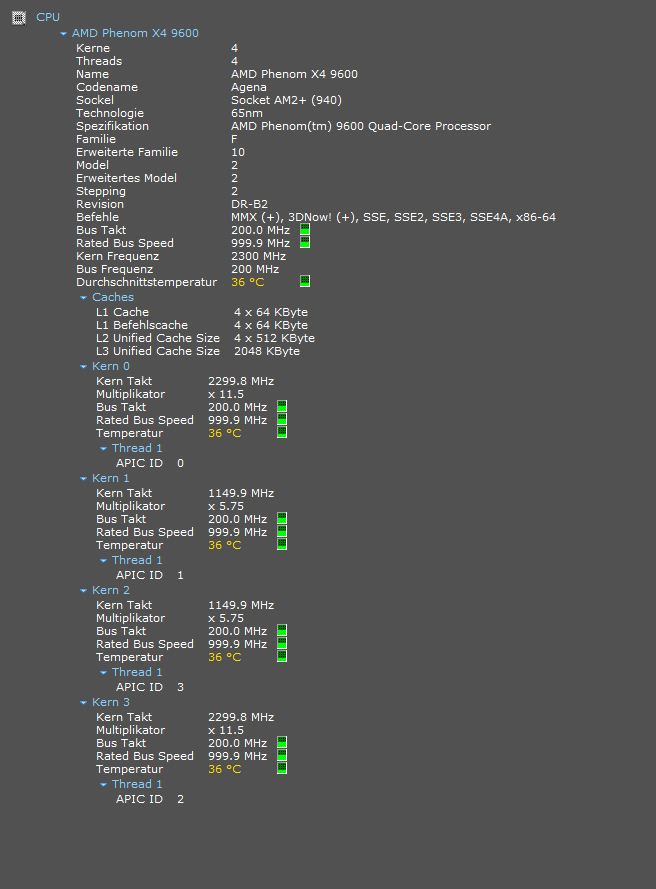Click Kern Frequenz 2300 MHz value
Screen dimensions: 656x889
[x=258, y=256]
